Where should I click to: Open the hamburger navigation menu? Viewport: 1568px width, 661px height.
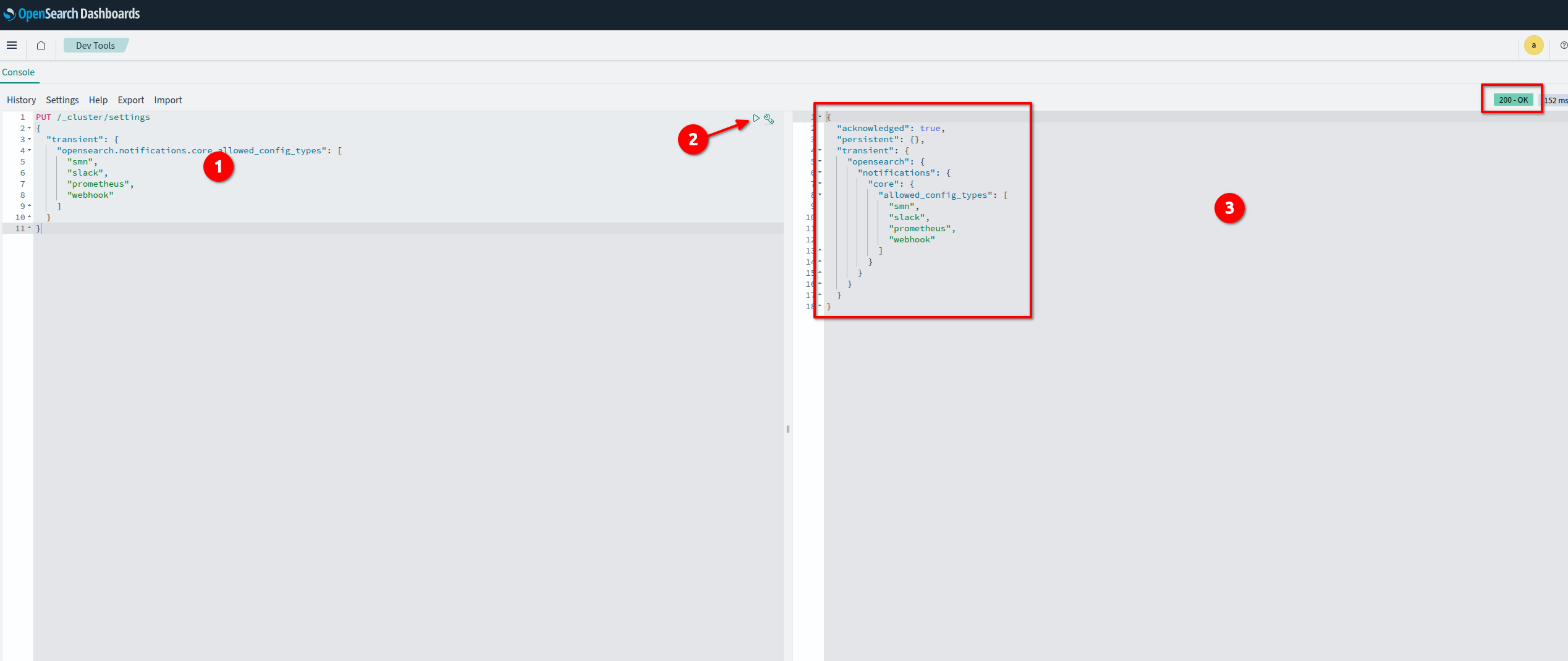tap(12, 45)
